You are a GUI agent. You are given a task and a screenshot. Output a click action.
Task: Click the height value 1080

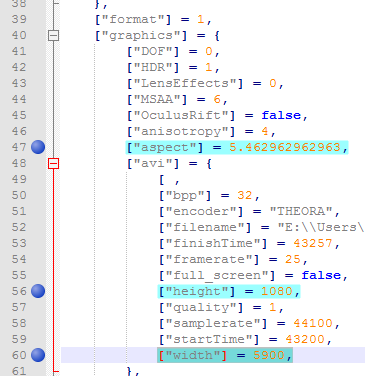277,291
